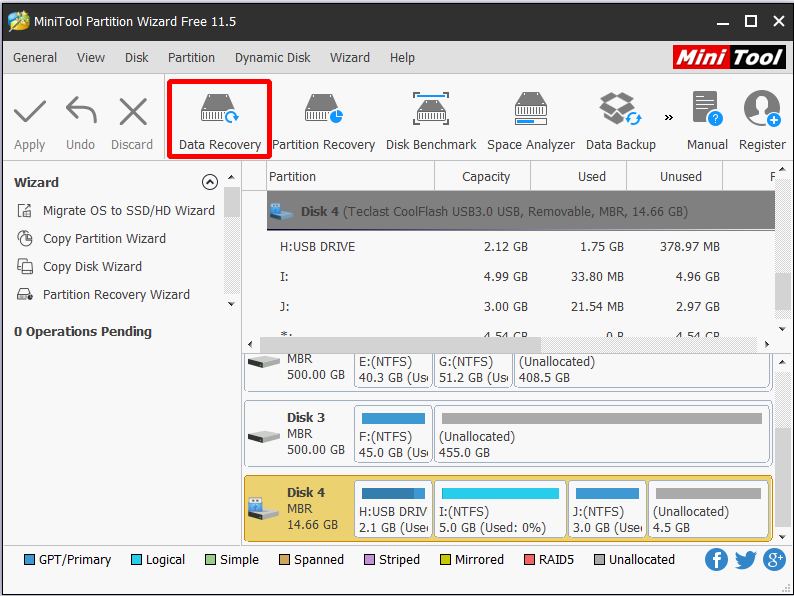The width and height of the screenshot is (794, 596).
Task: Open the Dynamic Disk menu
Action: [x=272, y=58]
